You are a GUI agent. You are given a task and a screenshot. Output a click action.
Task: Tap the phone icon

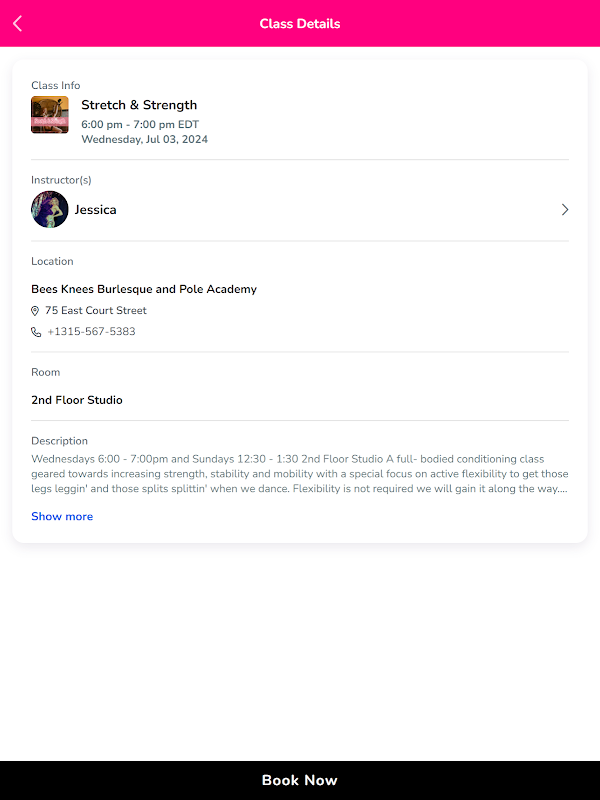(36, 332)
